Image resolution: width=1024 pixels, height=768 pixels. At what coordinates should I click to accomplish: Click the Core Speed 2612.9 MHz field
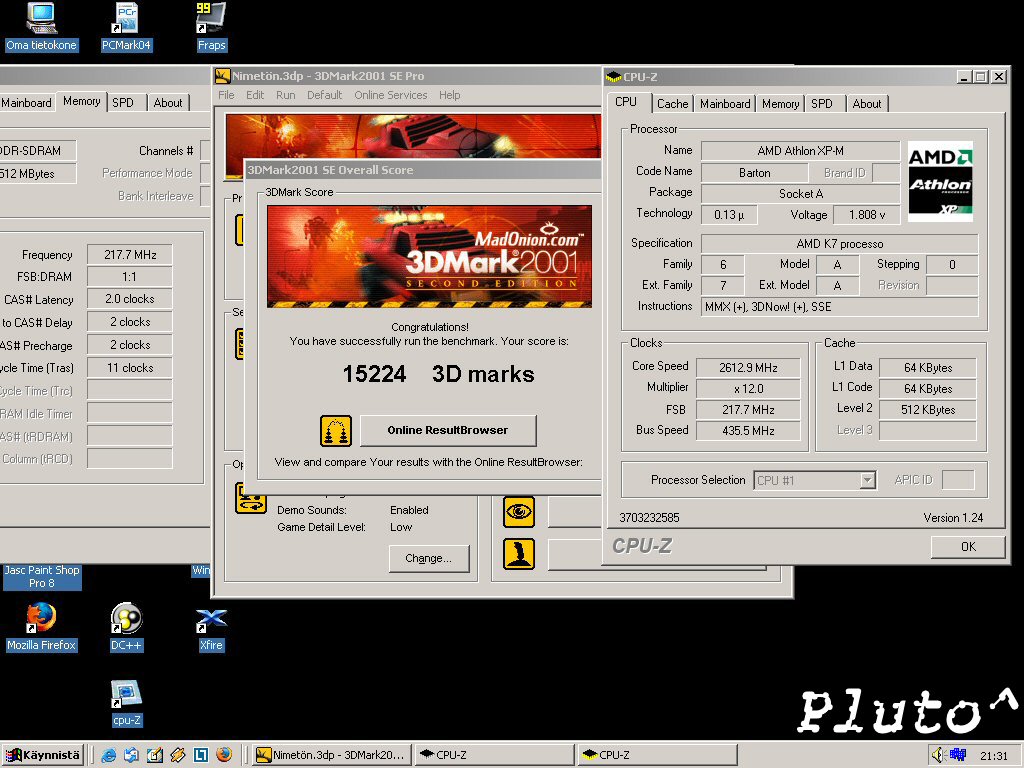748,368
